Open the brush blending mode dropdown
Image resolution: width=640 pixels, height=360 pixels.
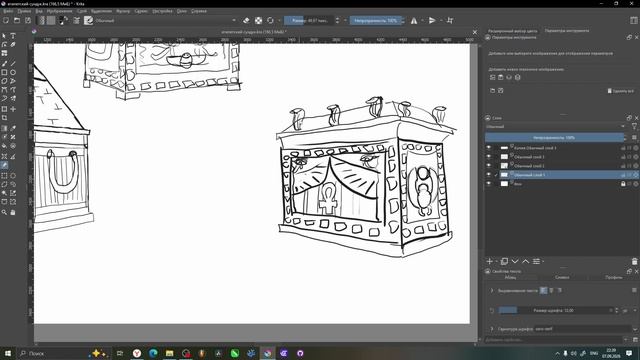pos(165,20)
